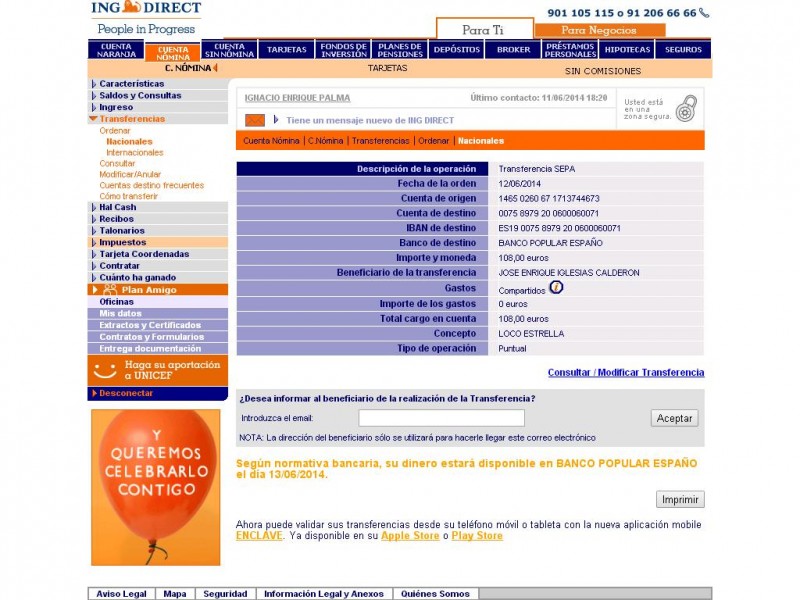Open the orange balloon promotional banner
800x600 pixels.
coord(156,487)
